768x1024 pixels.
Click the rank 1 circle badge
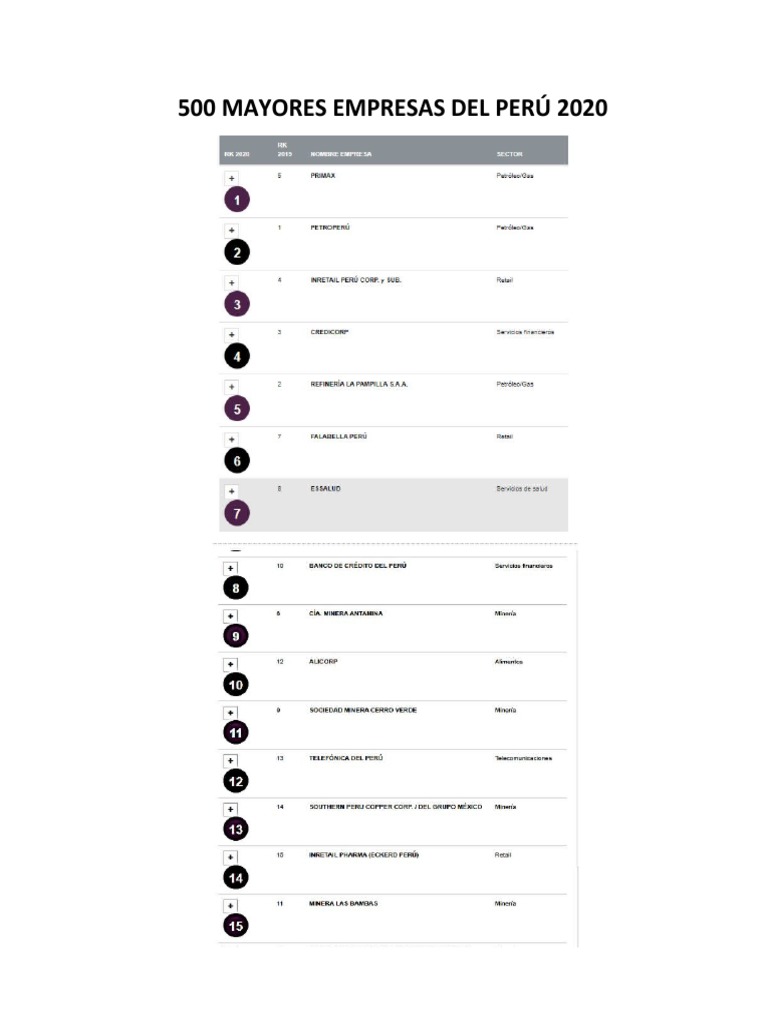(x=237, y=200)
